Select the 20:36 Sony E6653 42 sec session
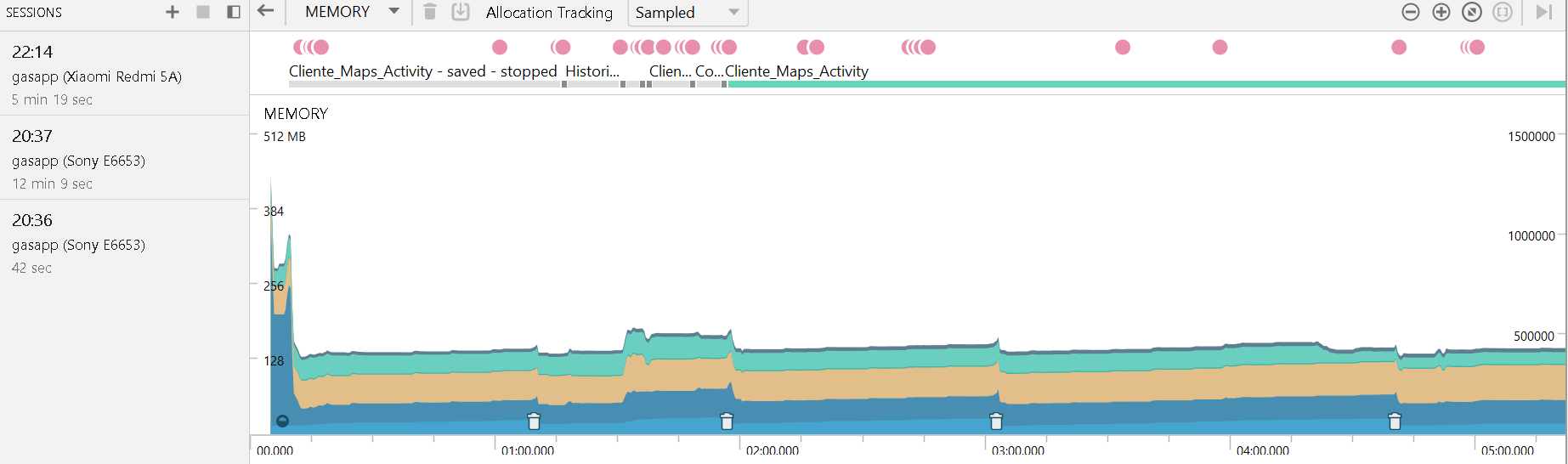This screenshot has width=1568, height=464. (x=124, y=242)
